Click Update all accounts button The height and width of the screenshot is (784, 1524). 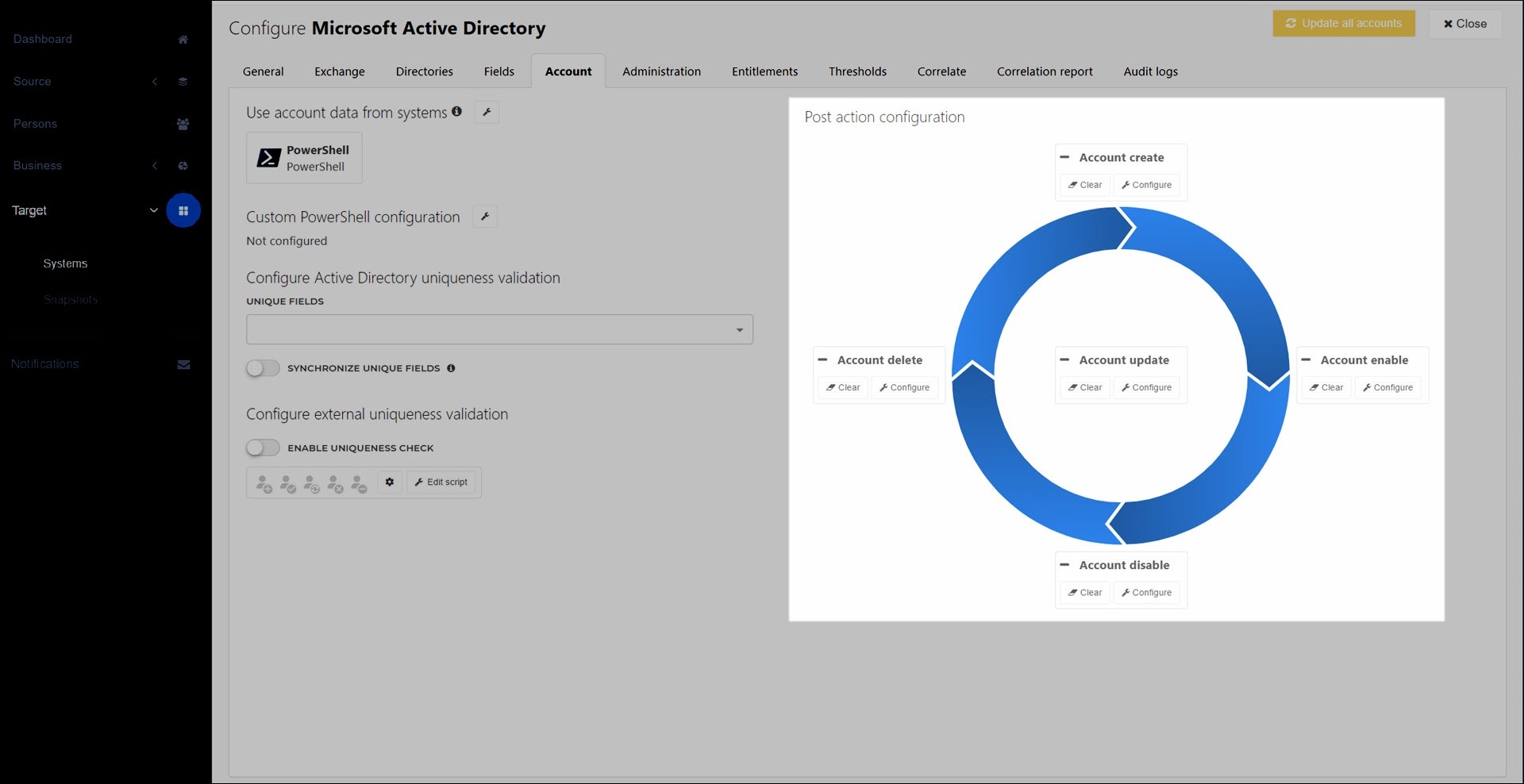[1344, 23]
